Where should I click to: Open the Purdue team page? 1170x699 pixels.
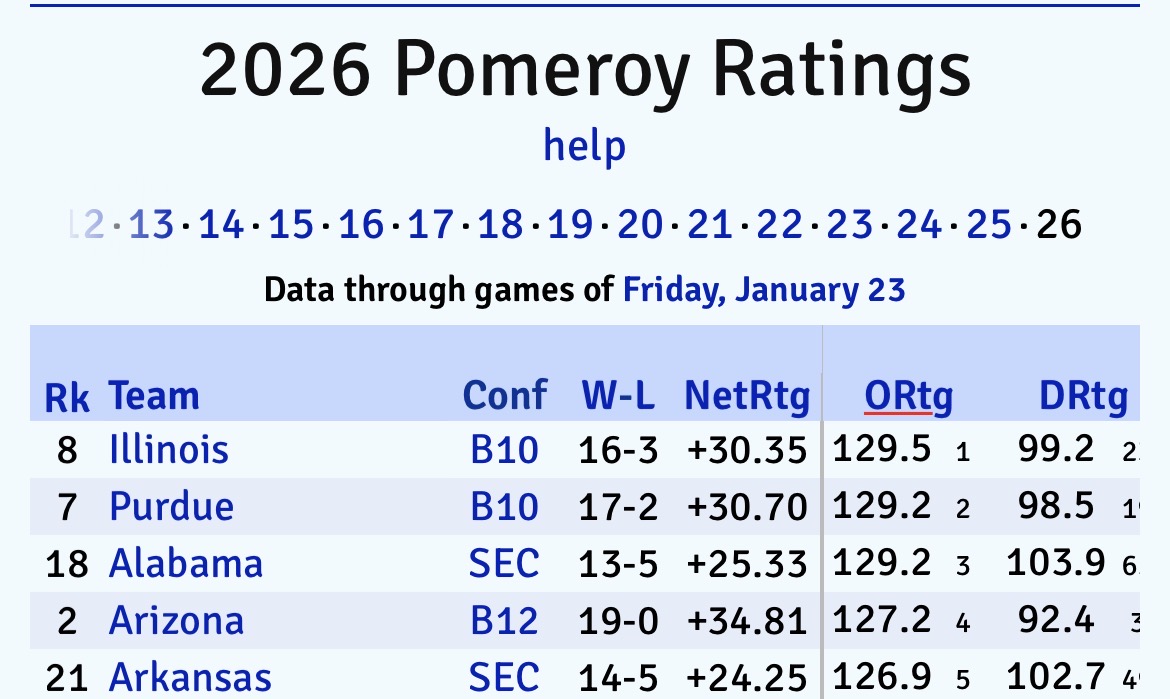[171, 507]
